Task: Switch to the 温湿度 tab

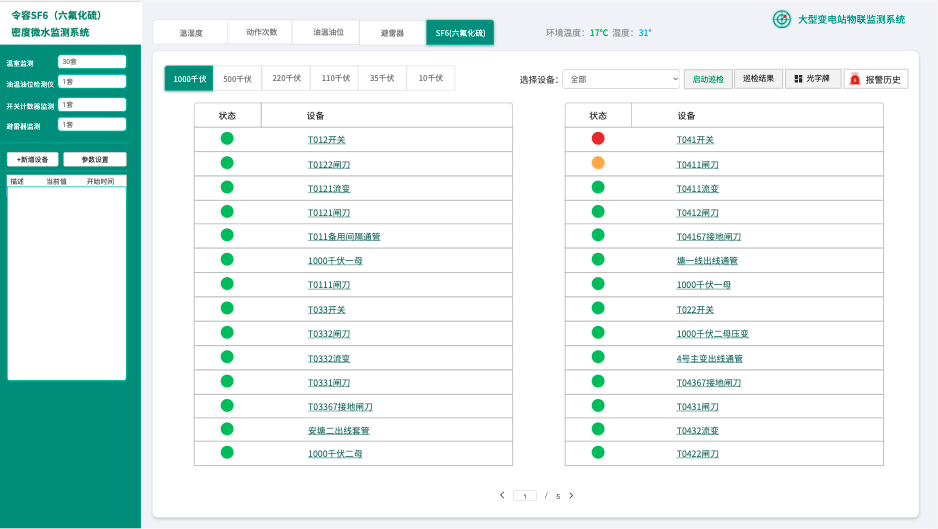Action: click(190, 32)
